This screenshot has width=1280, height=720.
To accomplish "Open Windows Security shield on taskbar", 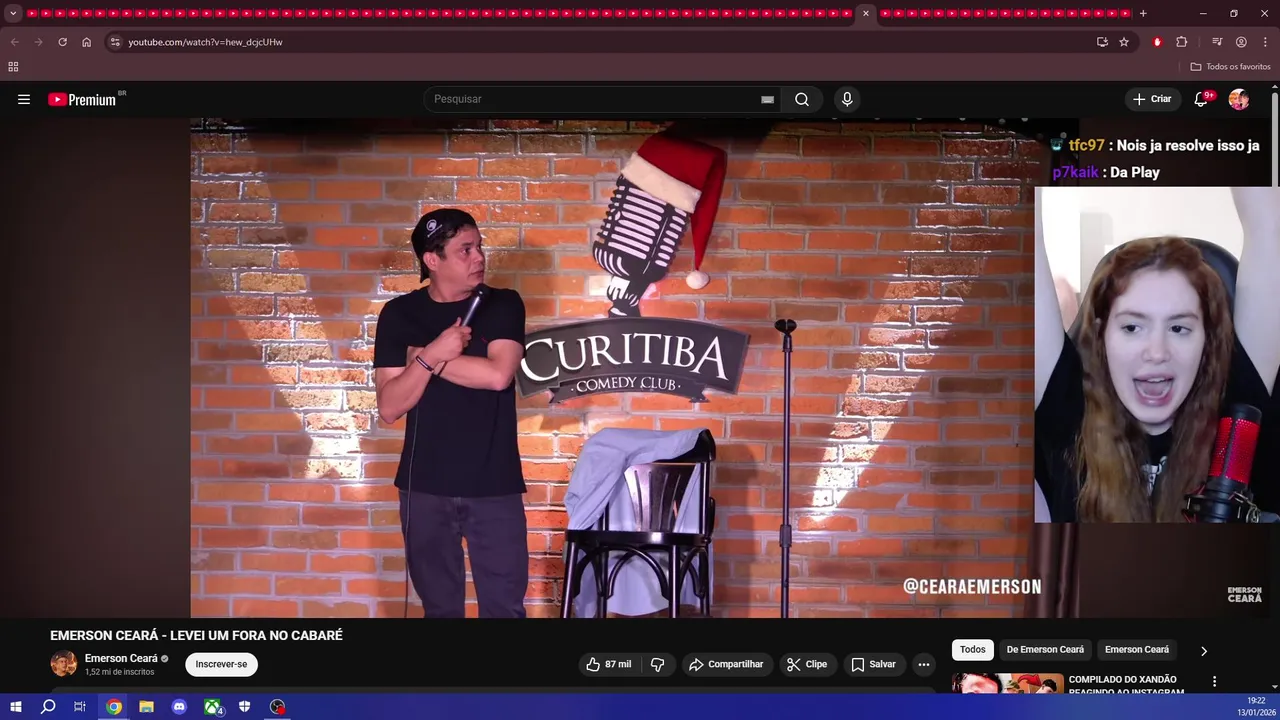I will [x=244, y=707].
